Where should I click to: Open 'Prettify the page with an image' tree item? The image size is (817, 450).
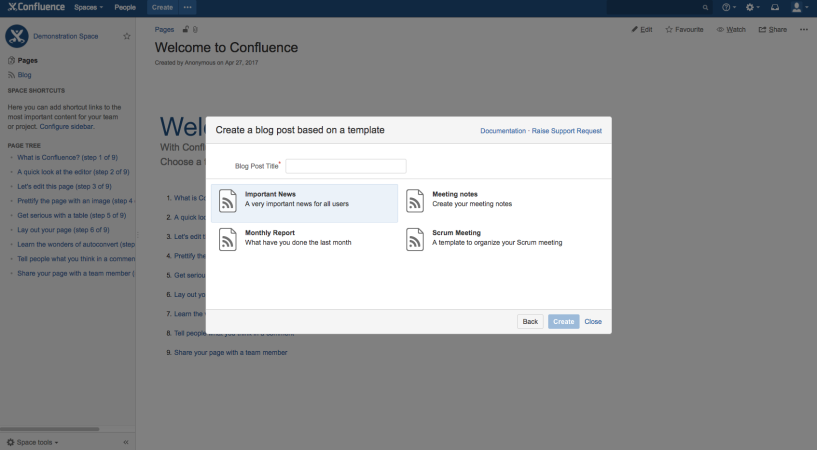pos(76,201)
